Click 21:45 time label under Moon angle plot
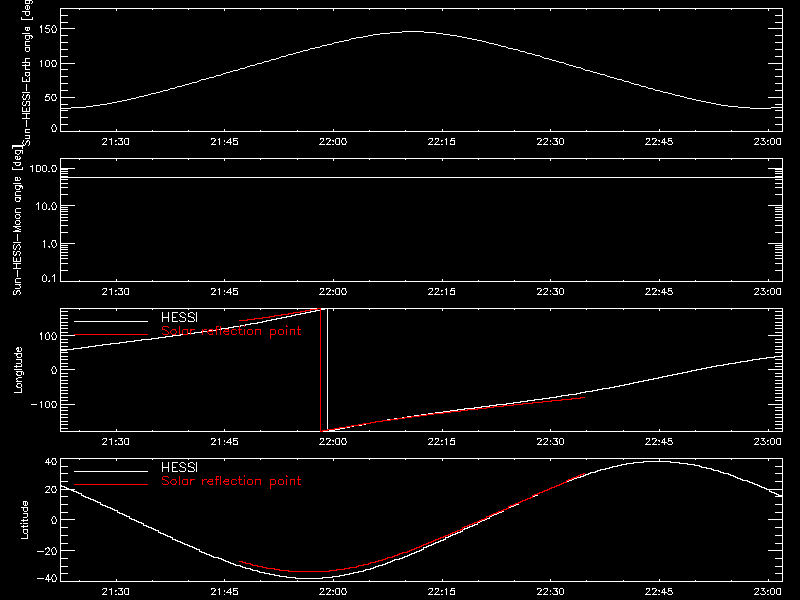 pos(224,292)
